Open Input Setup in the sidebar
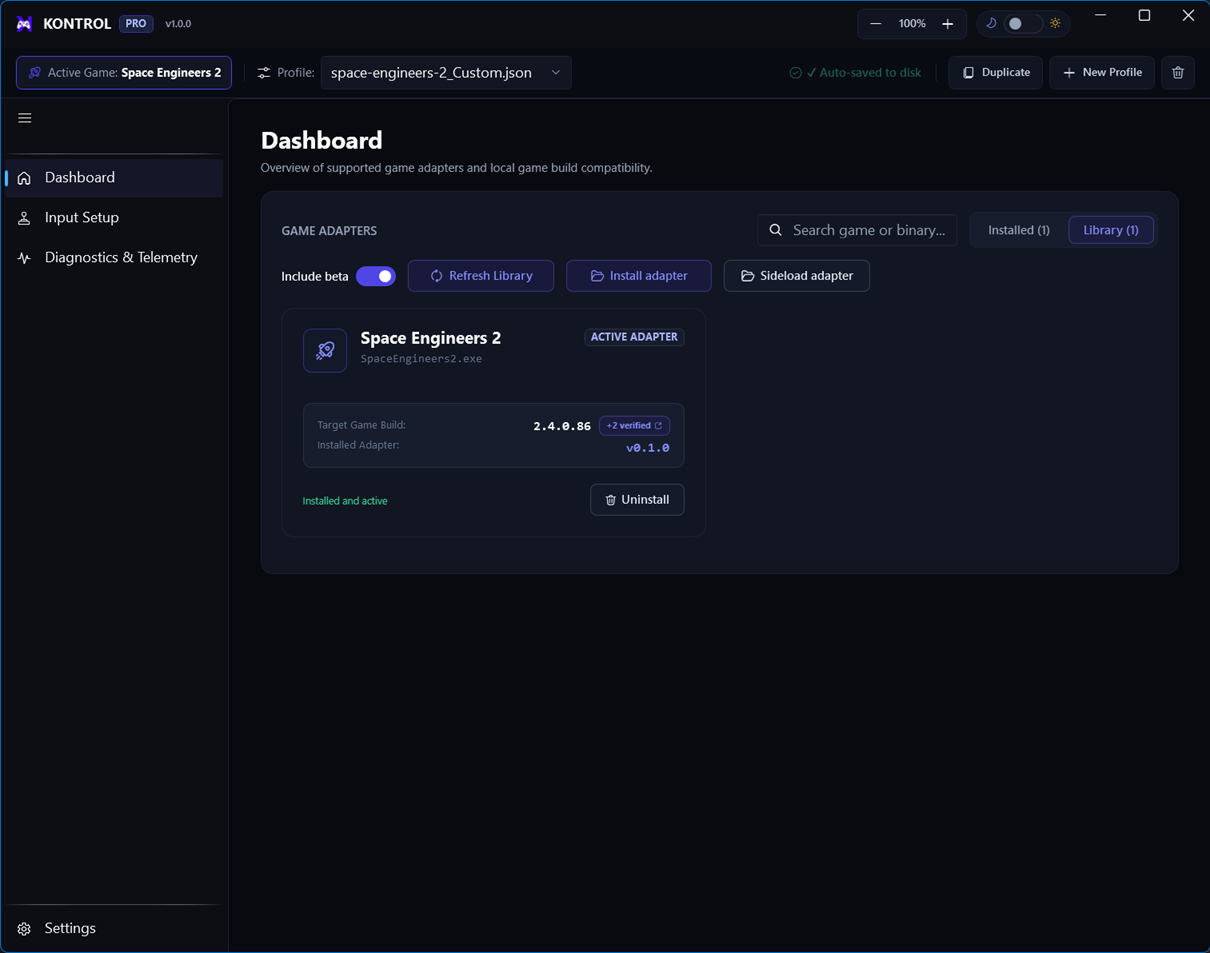 [x=114, y=218]
